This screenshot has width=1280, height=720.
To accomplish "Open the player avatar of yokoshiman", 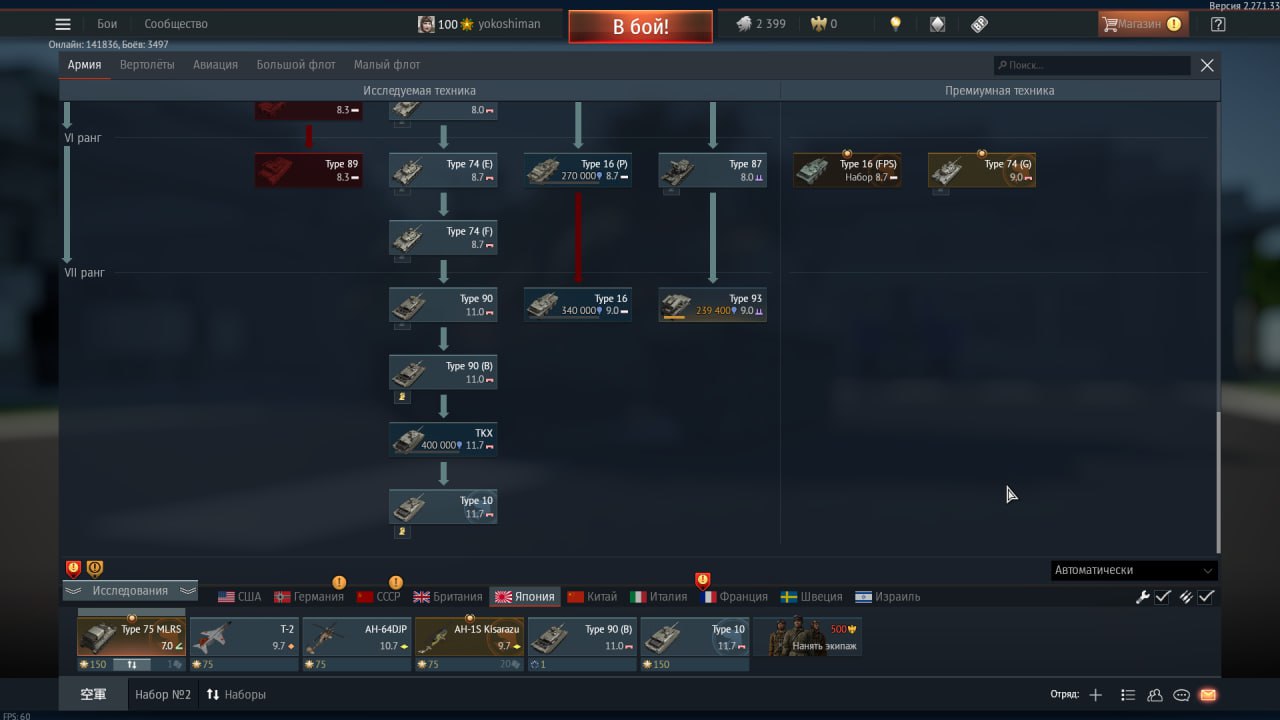I will (x=426, y=24).
